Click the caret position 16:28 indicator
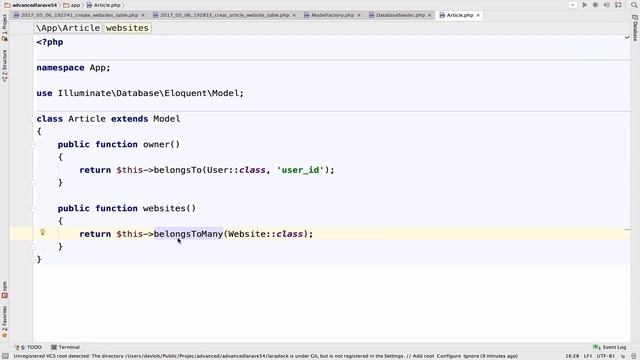Screen dimensions: 640x360 (572, 356)
